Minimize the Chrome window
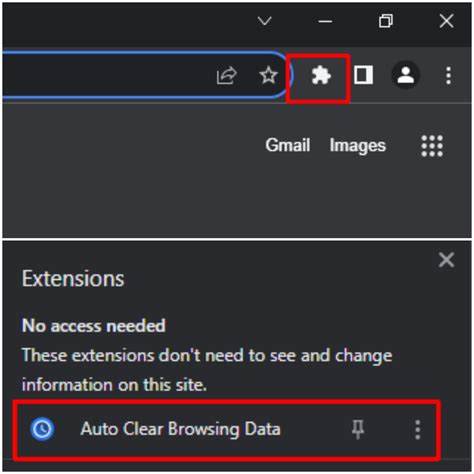The height and width of the screenshot is (474, 474). [325, 22]
